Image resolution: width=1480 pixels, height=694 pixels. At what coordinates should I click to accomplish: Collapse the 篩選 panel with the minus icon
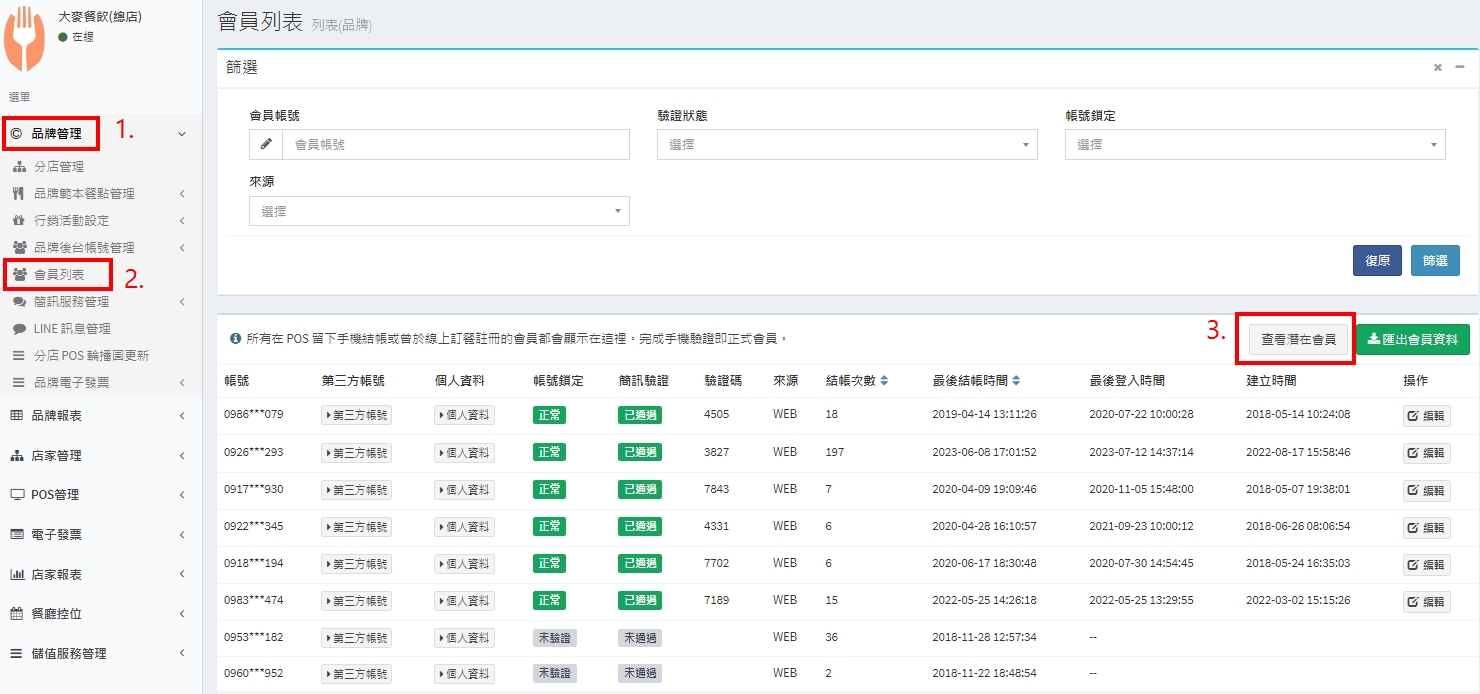[x=1460, y=67]
